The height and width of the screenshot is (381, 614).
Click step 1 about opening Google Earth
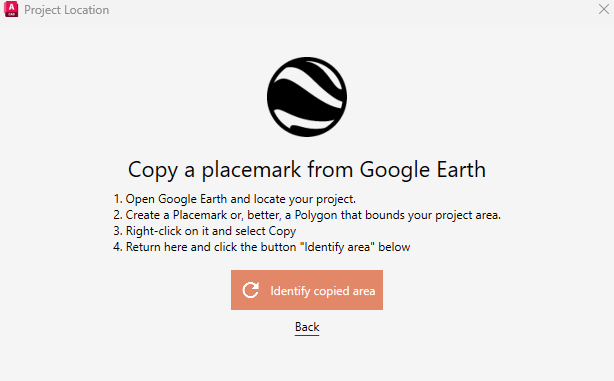(x=235, y=199)
